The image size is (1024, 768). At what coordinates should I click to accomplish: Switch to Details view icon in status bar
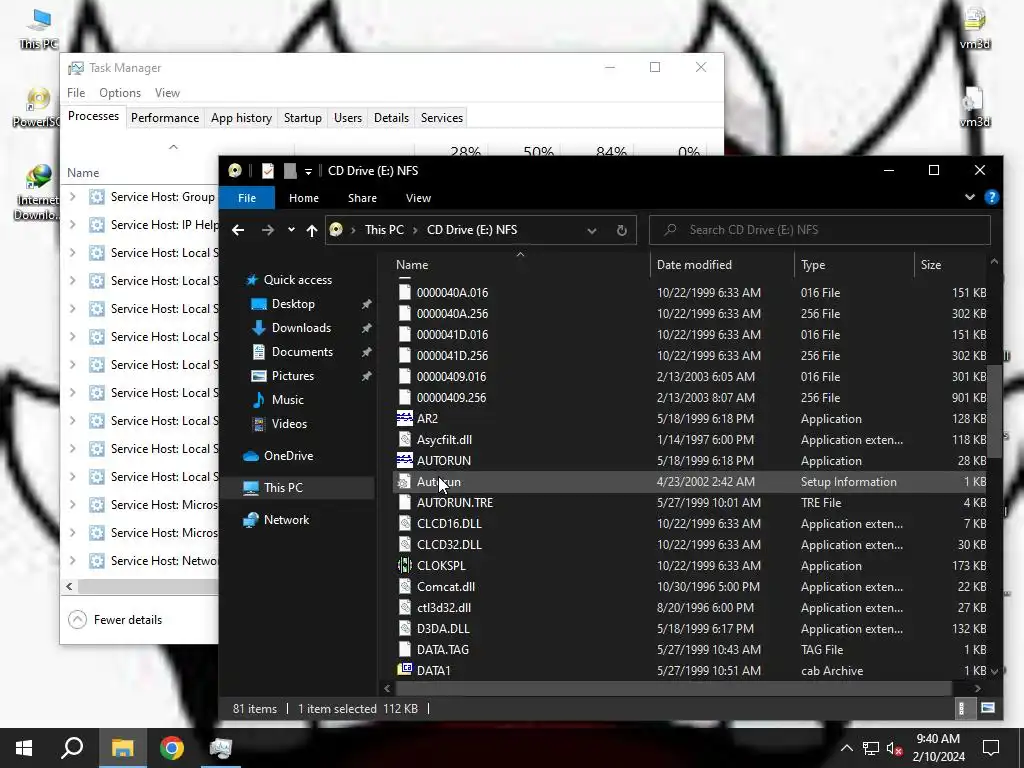pos(961,708)
